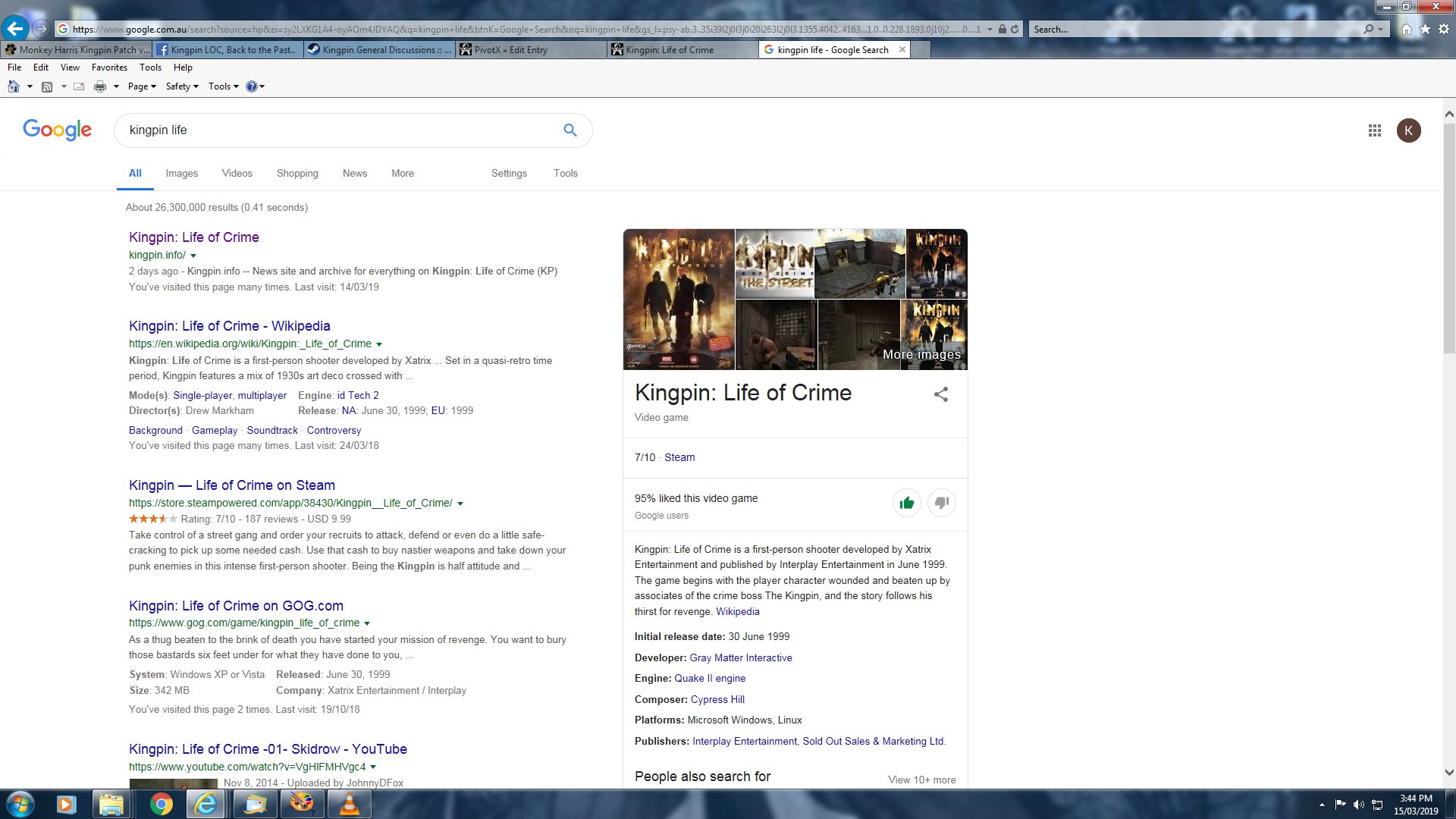Click the IE forward navigation button
This screenshot has width=1456, height=819.
point(41,29)
